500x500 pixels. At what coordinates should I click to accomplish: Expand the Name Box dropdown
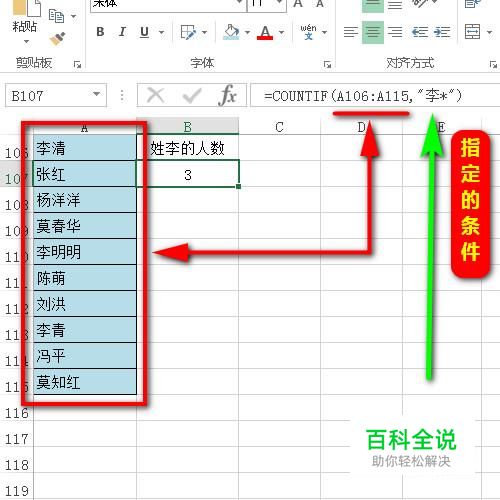point(97,95)
